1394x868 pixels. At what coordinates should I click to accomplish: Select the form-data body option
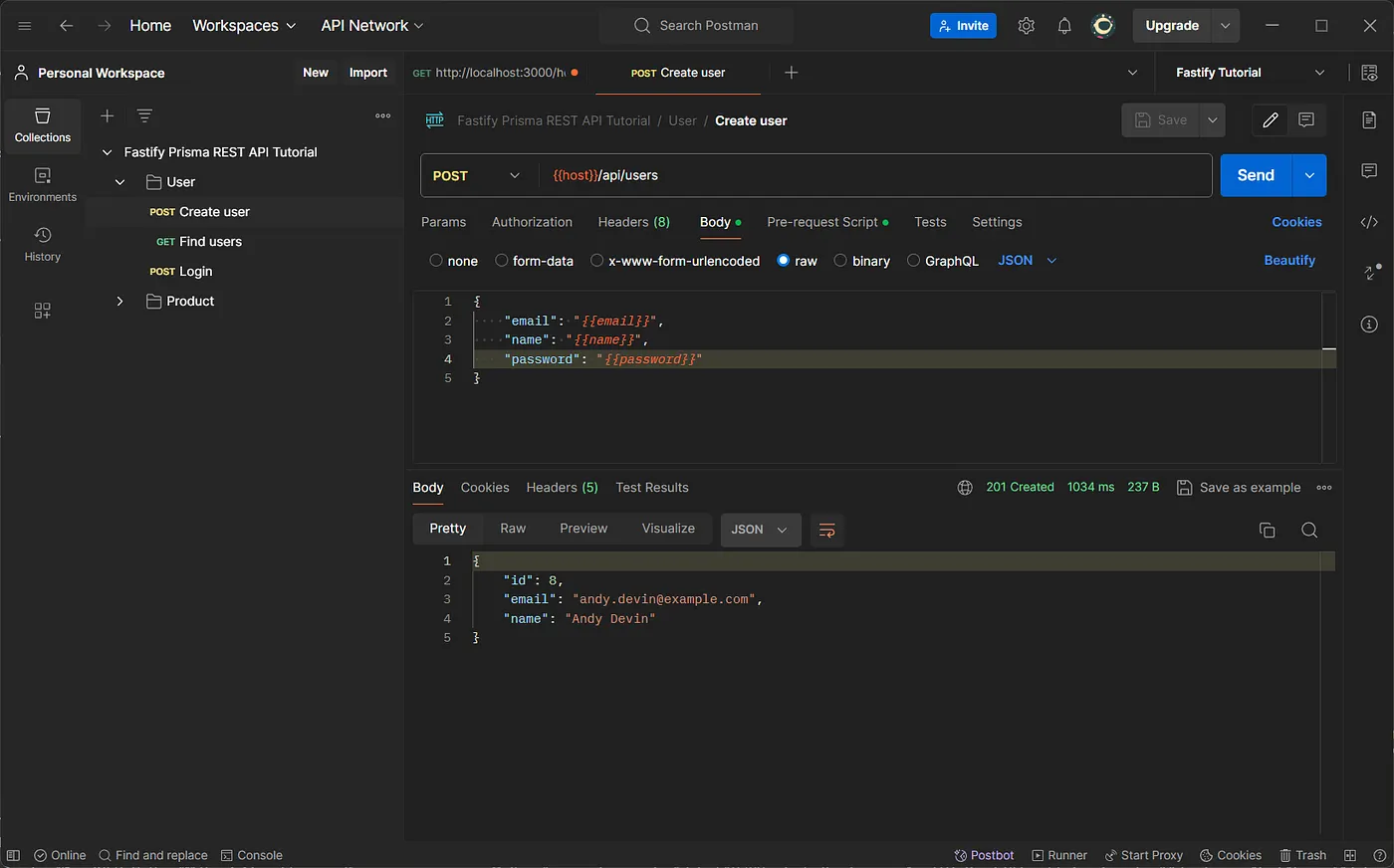pyautogui.click(x=534, y=261)
